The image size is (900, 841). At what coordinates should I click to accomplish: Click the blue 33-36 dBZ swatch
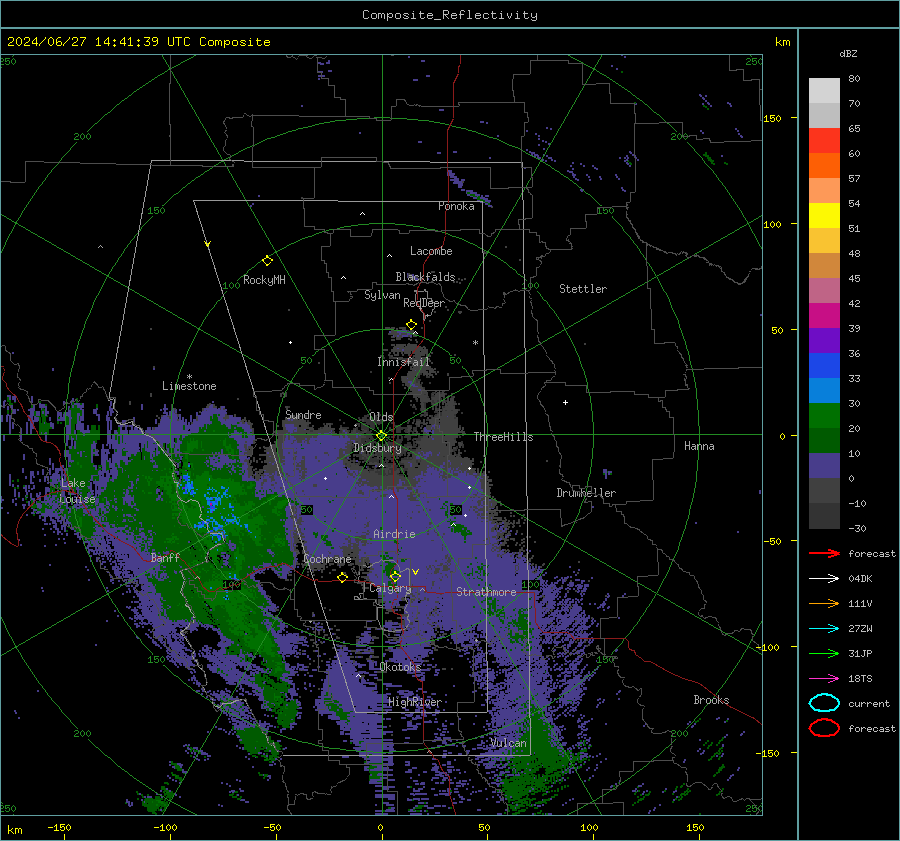click(x=824, y=366)
